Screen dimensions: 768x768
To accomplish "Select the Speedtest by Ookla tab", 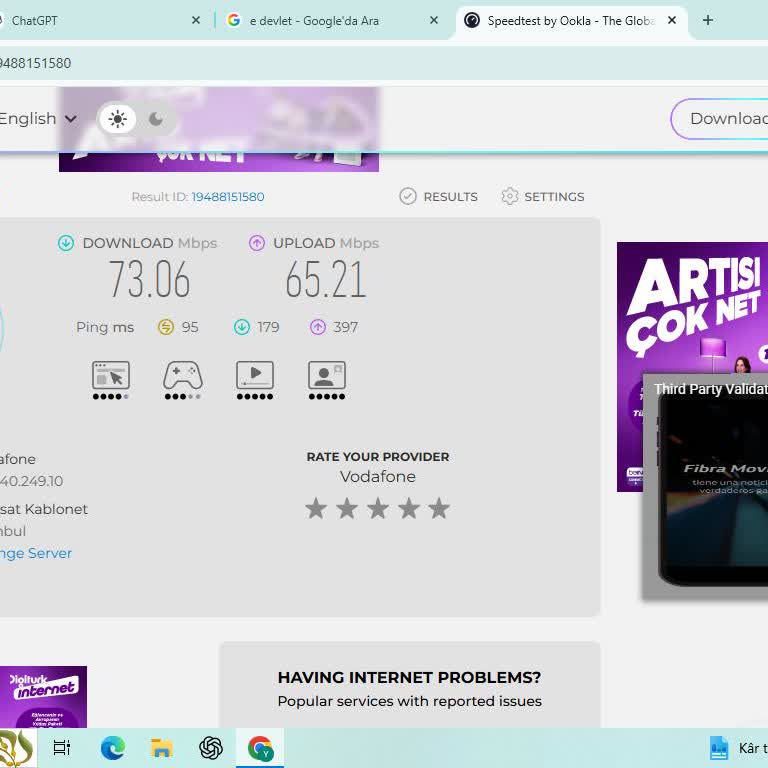I will (x=571, y=21).
